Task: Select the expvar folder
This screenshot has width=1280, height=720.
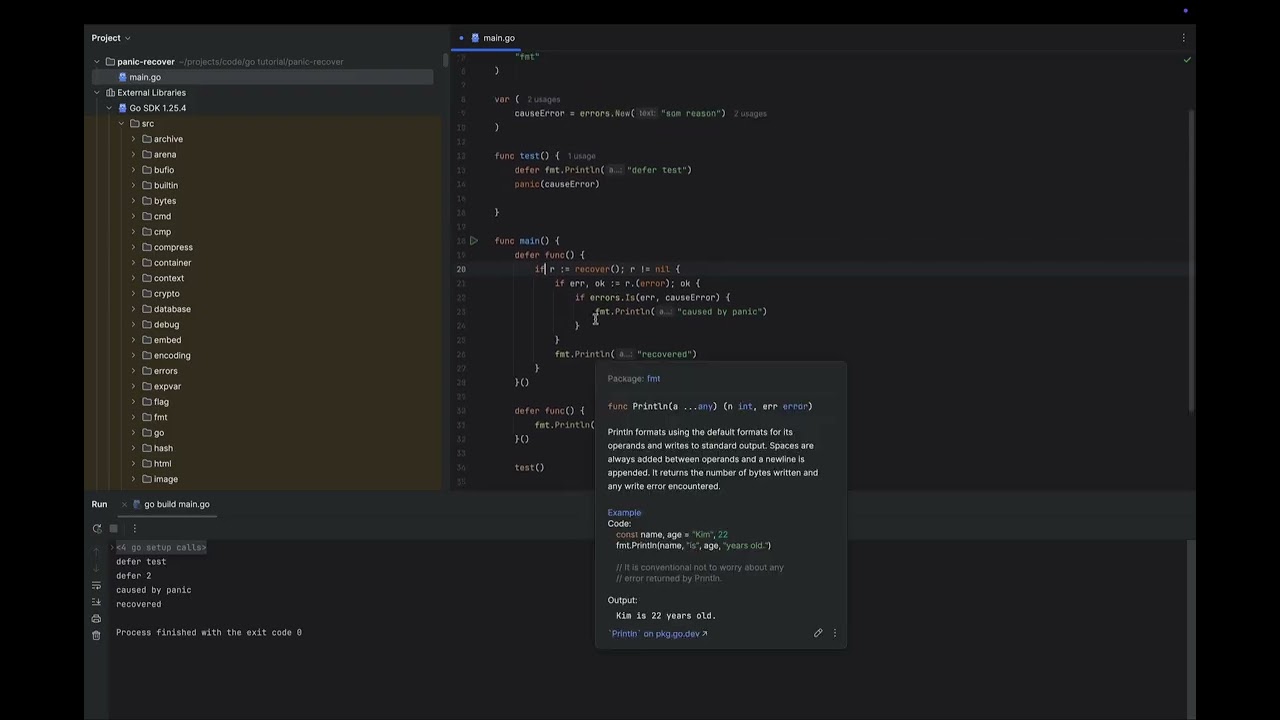Action: [167, 387]
